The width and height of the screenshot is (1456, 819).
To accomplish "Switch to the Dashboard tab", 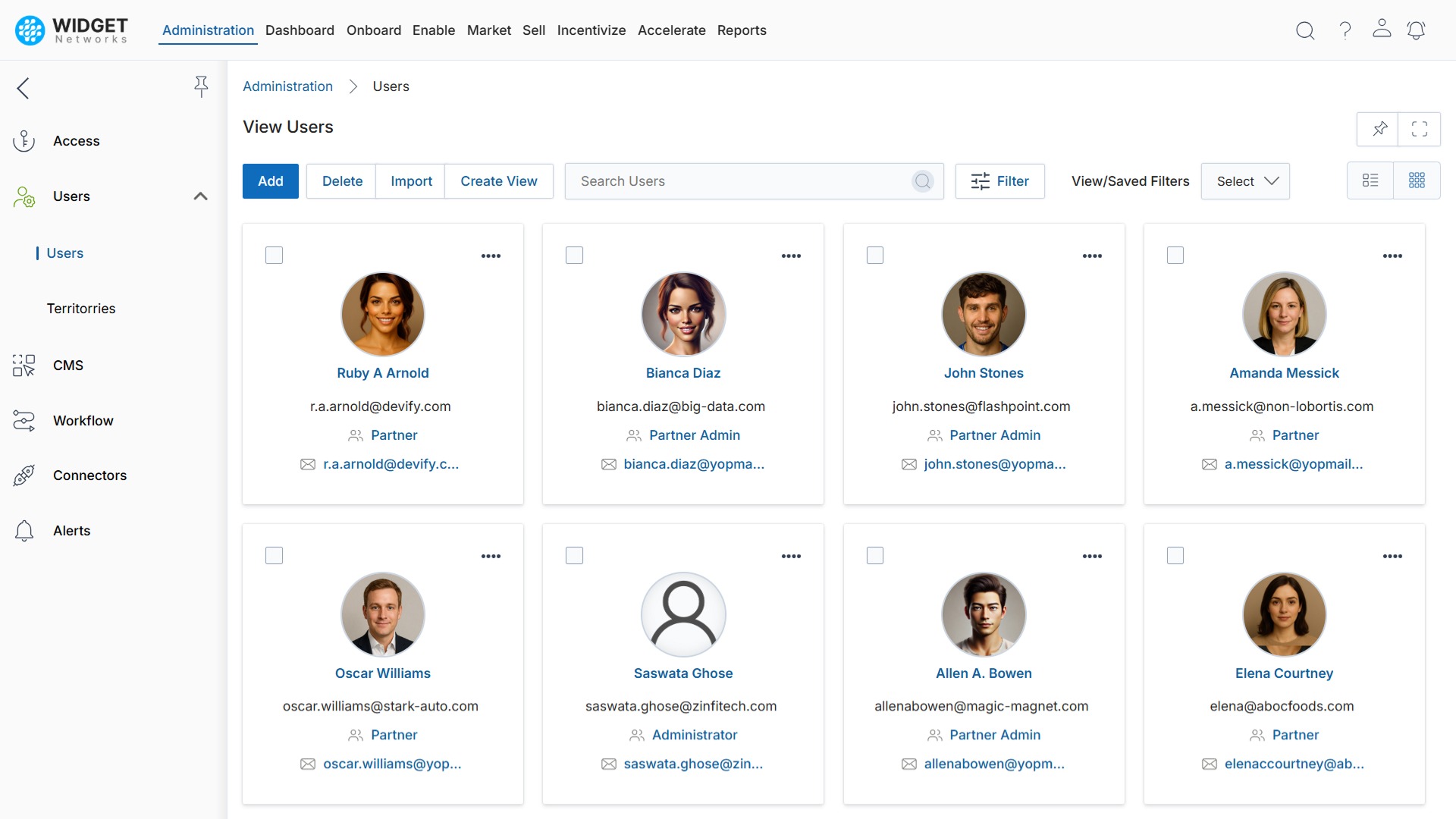I will 300,30.
